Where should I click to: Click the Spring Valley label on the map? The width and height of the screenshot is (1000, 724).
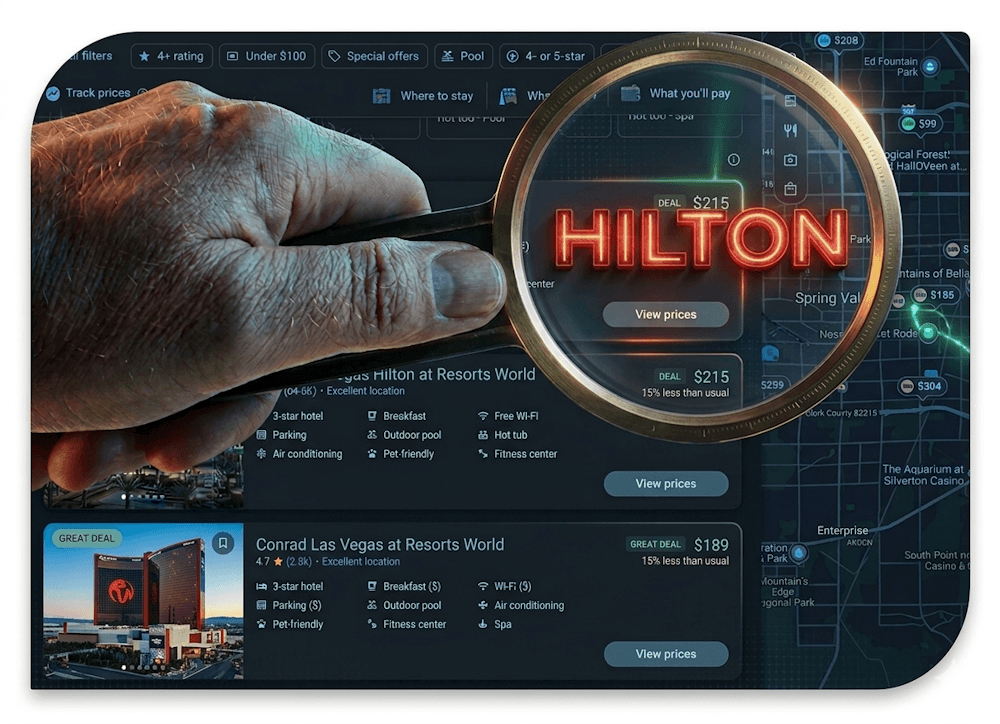click(828, 298)
